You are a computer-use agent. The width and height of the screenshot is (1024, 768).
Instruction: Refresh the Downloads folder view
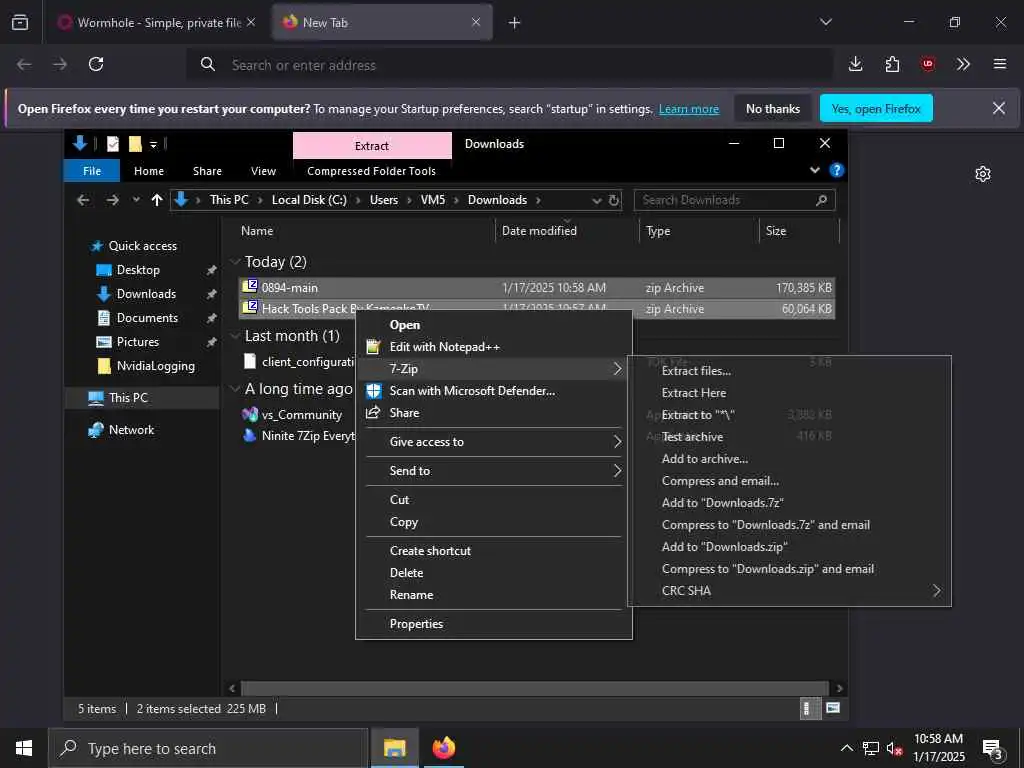click(614, 200)
